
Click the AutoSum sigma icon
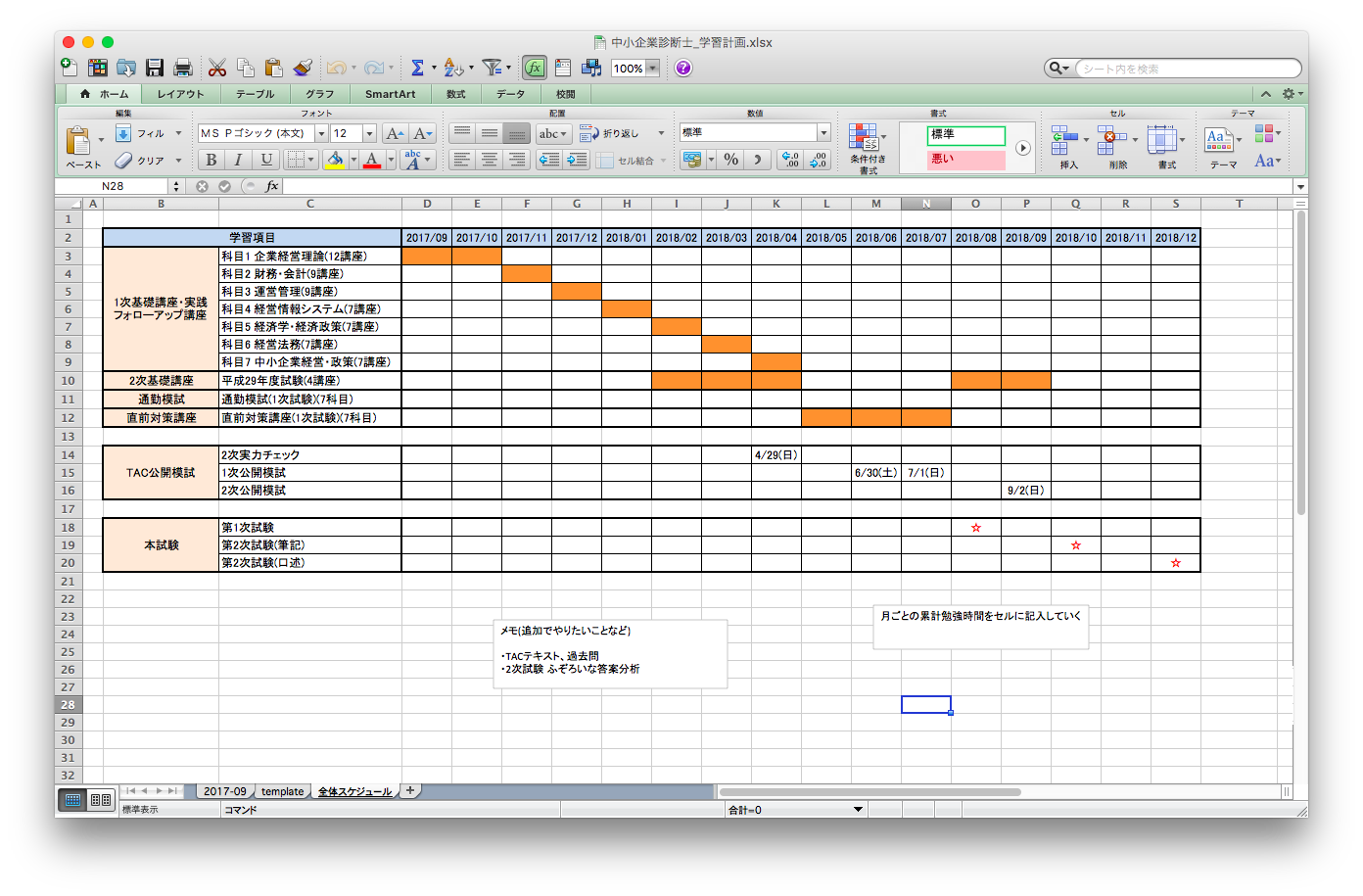(417, 68)
